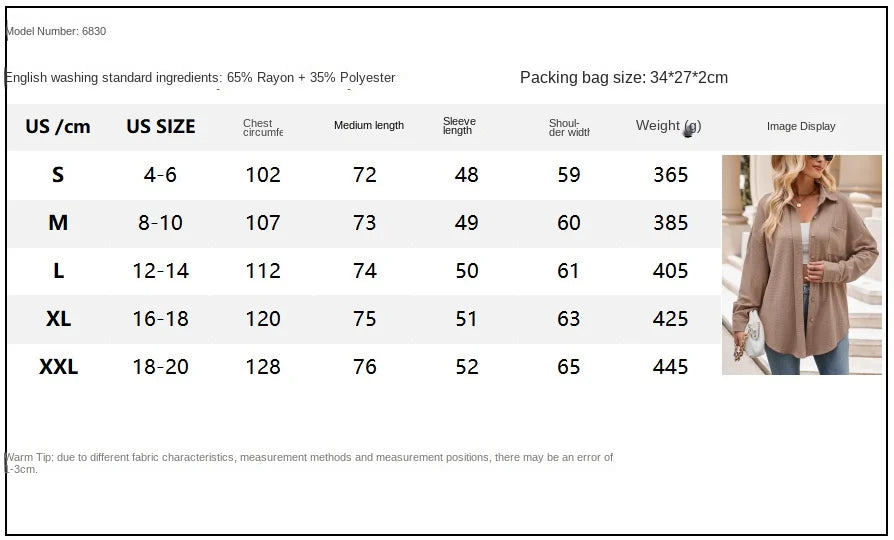This screenshot has width=894, height=540.
Task: Select the S size row label
Action: point(58,175)
